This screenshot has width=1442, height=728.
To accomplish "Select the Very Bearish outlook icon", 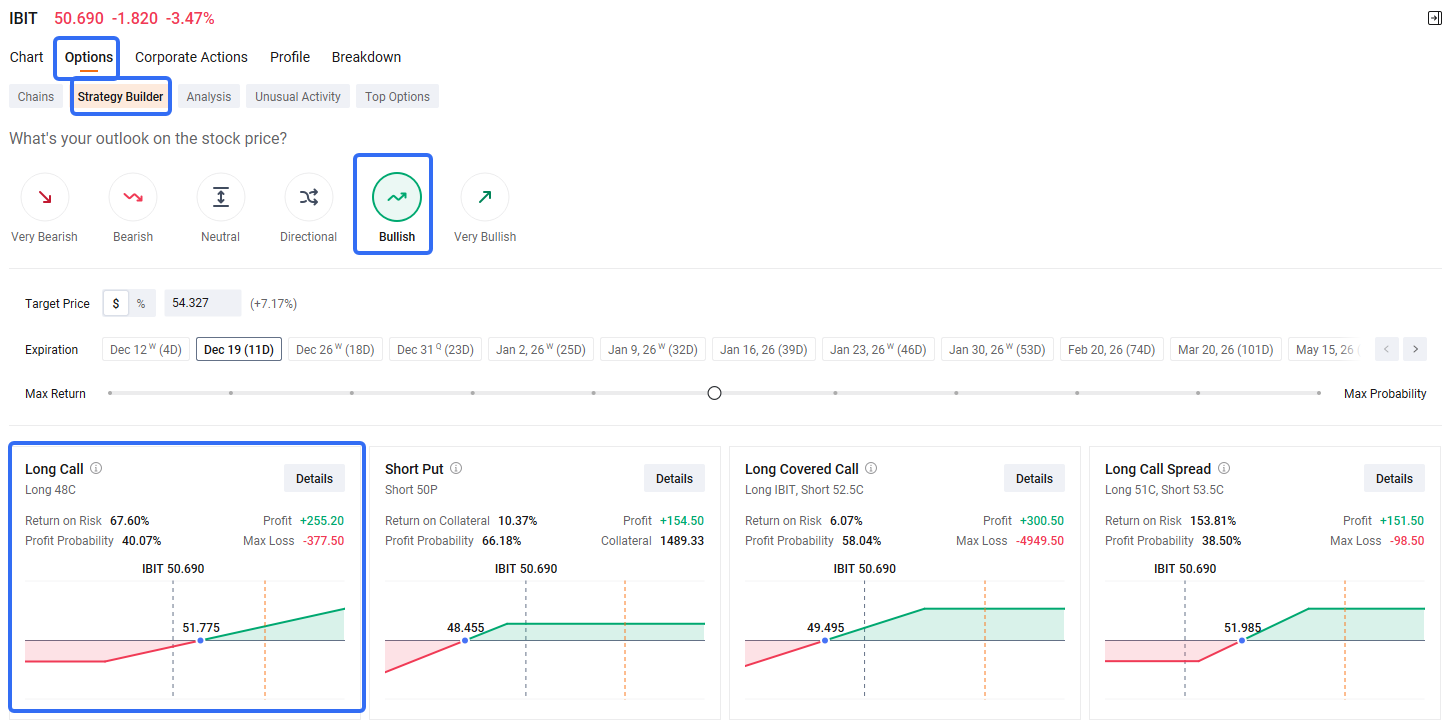I will (44, 197).
